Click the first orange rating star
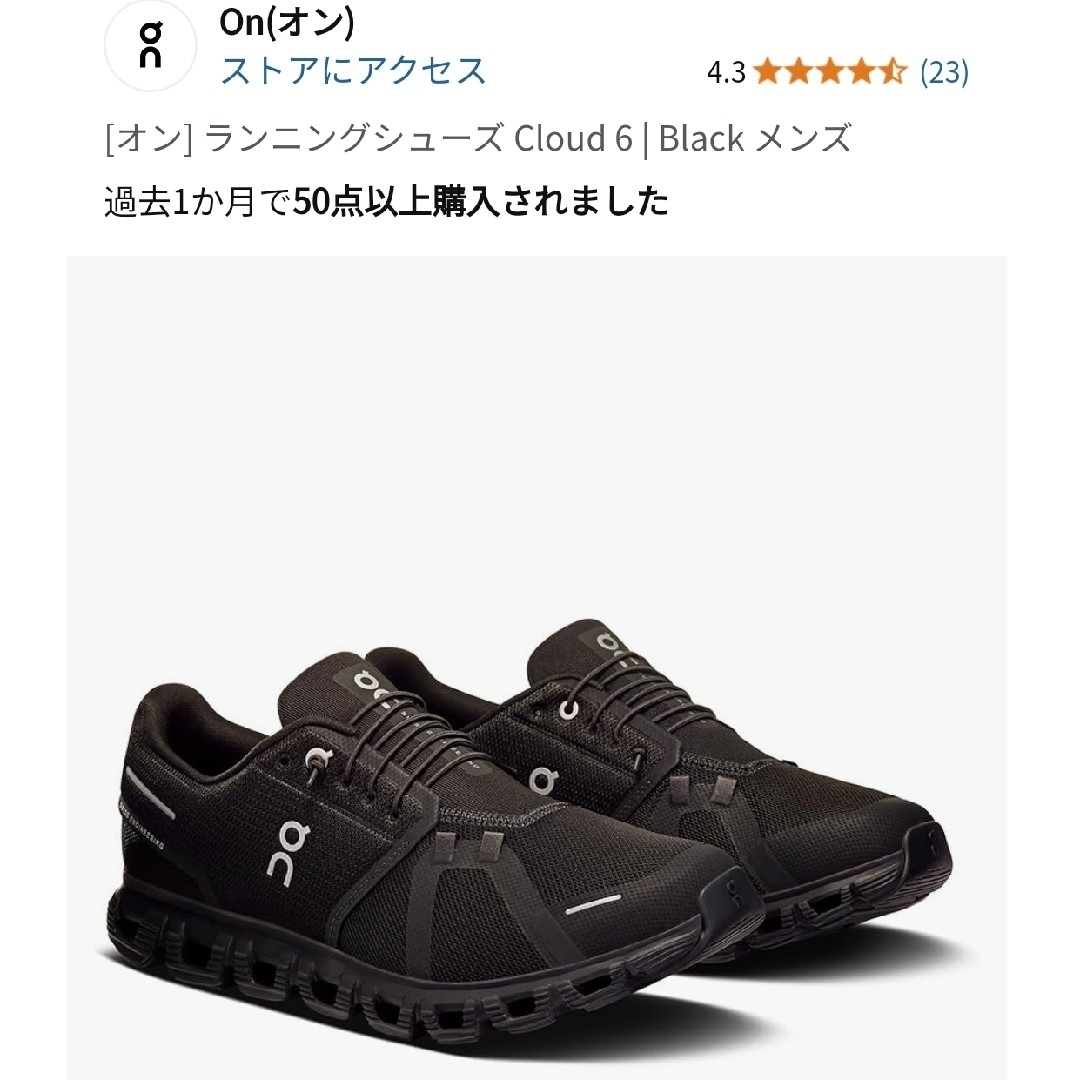Viewport: 1080px width, 1080px height. (x=767, y=71)
